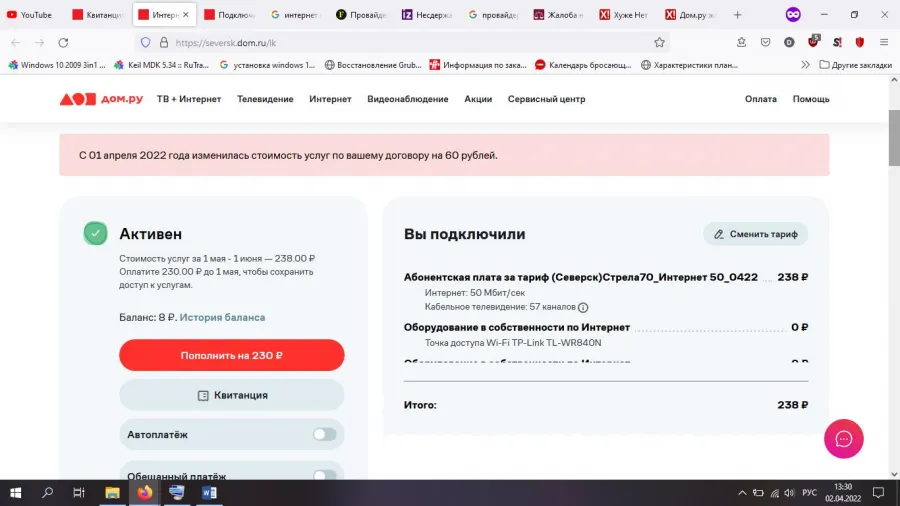Toggle the Автоплатёж switch
The height and width of the screenshot is (506, 900).
(324, 435)
